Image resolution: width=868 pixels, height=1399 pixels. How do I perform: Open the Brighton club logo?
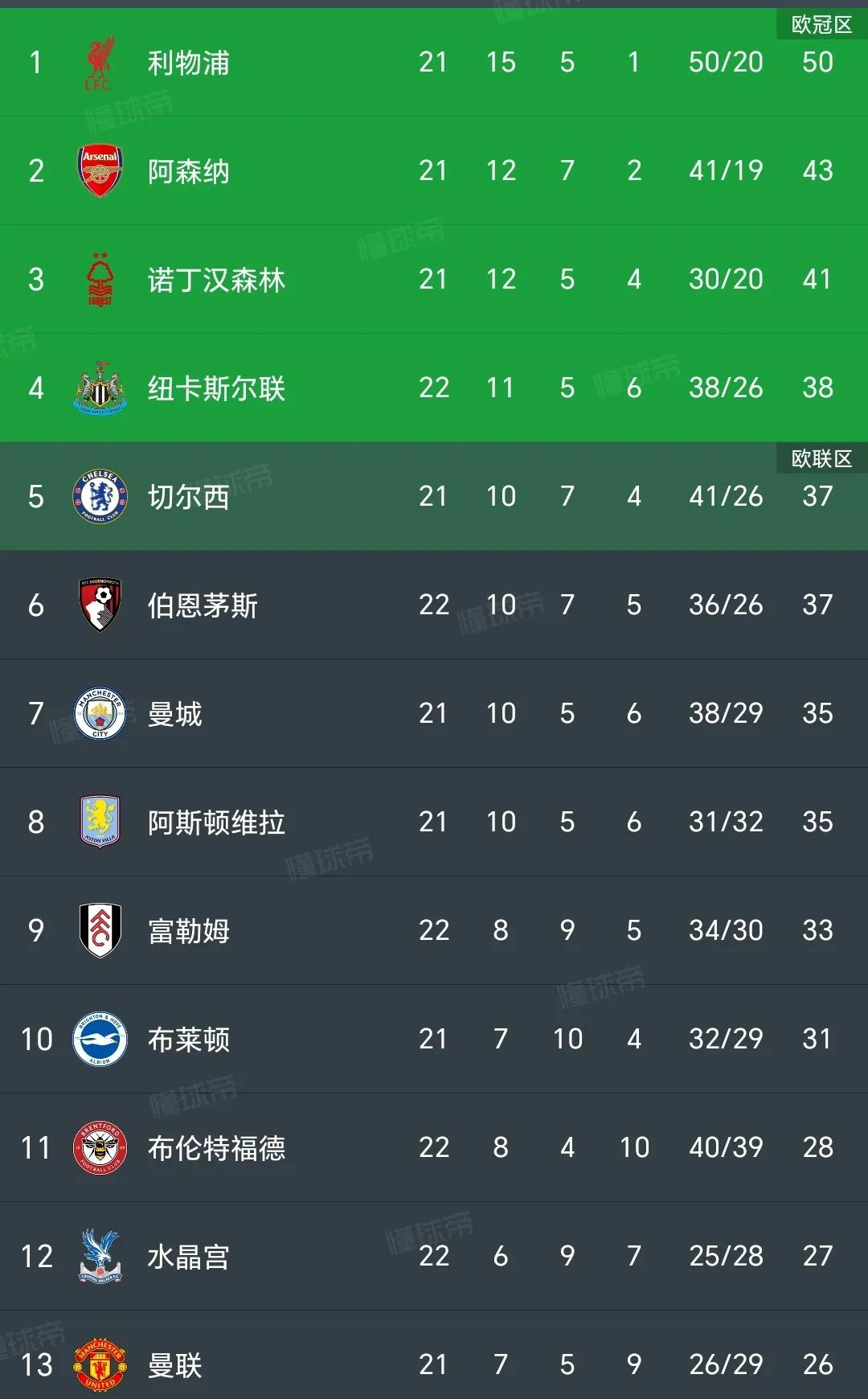click(x=100, y=1039)
